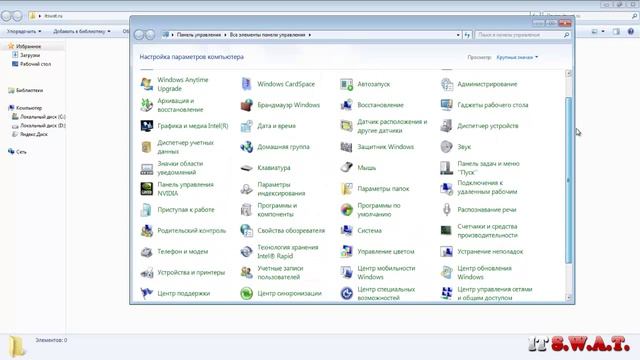Open Центр поддержки flag icon
This screenshot has width=640, height=360.
coord(147,293)
